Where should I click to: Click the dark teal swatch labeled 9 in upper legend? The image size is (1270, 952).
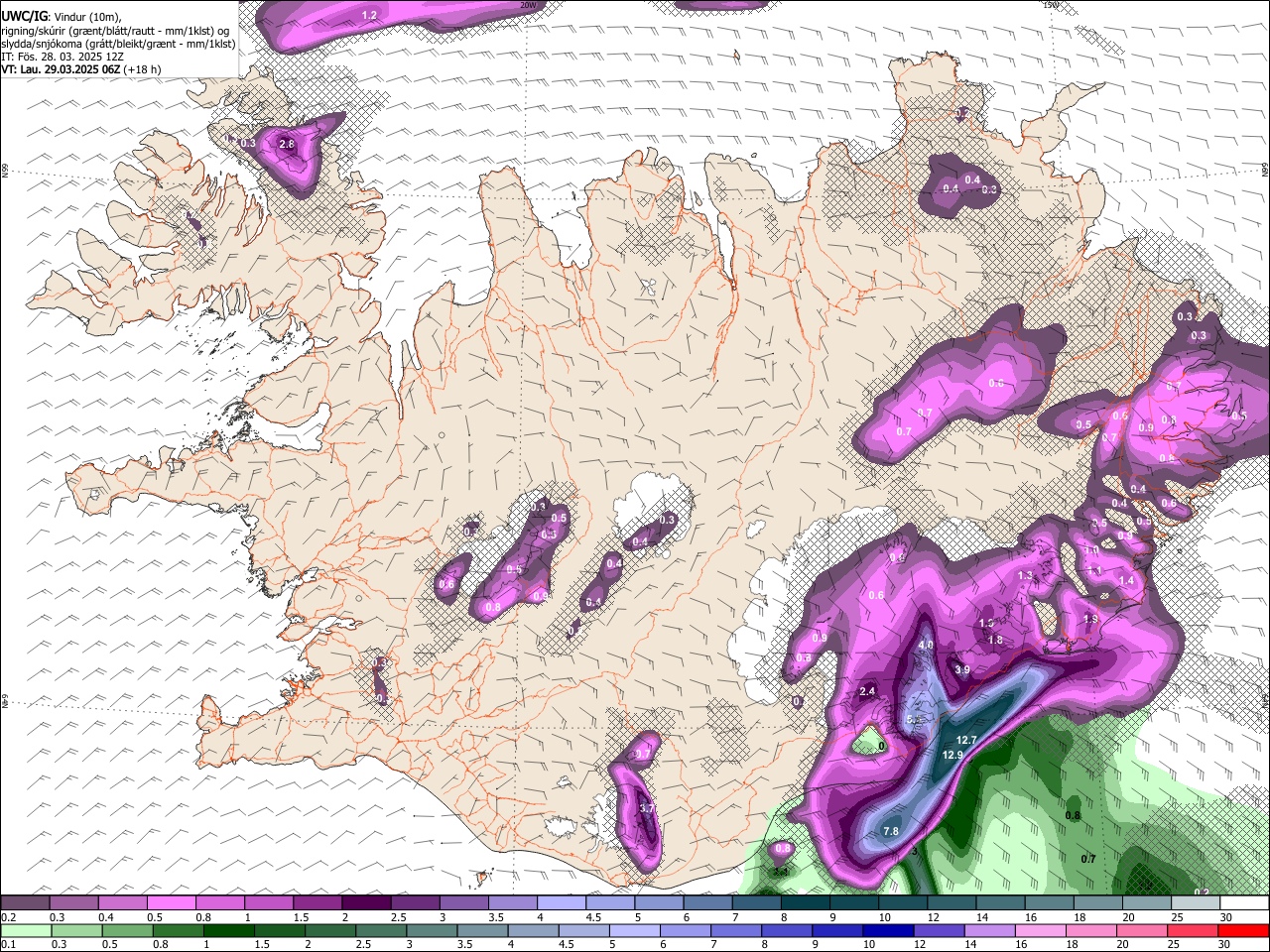853,903
